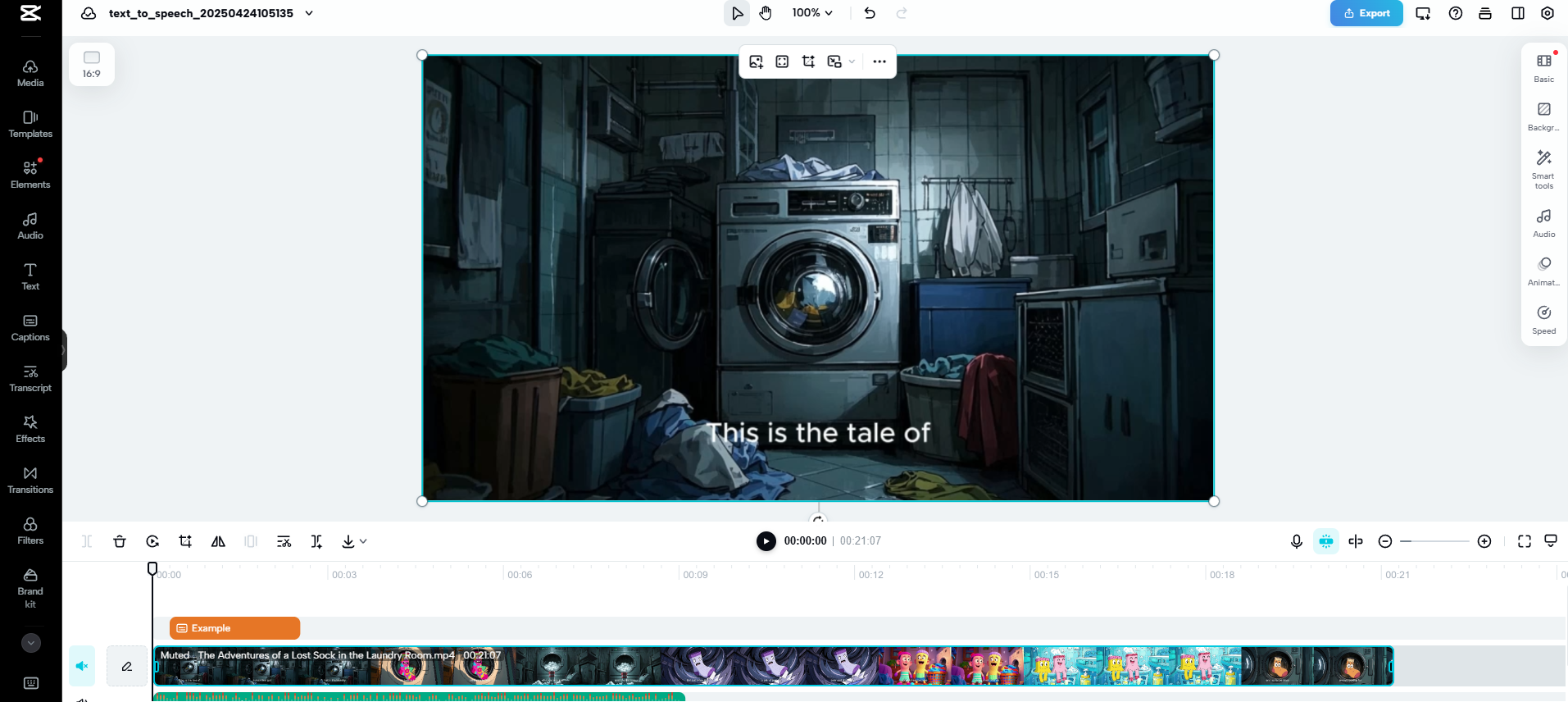Expand the project name dropdown arrow
The image size is (1568, 702).
coord(309,13)
